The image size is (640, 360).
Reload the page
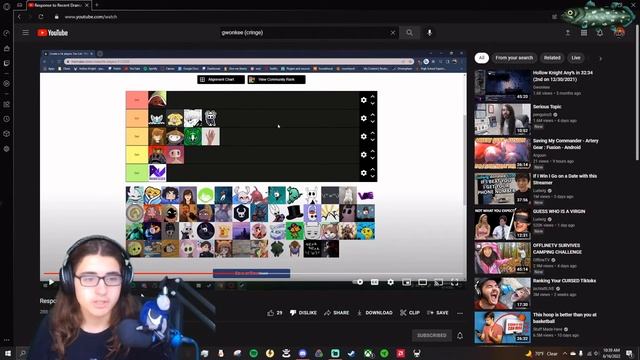[41, 17]
